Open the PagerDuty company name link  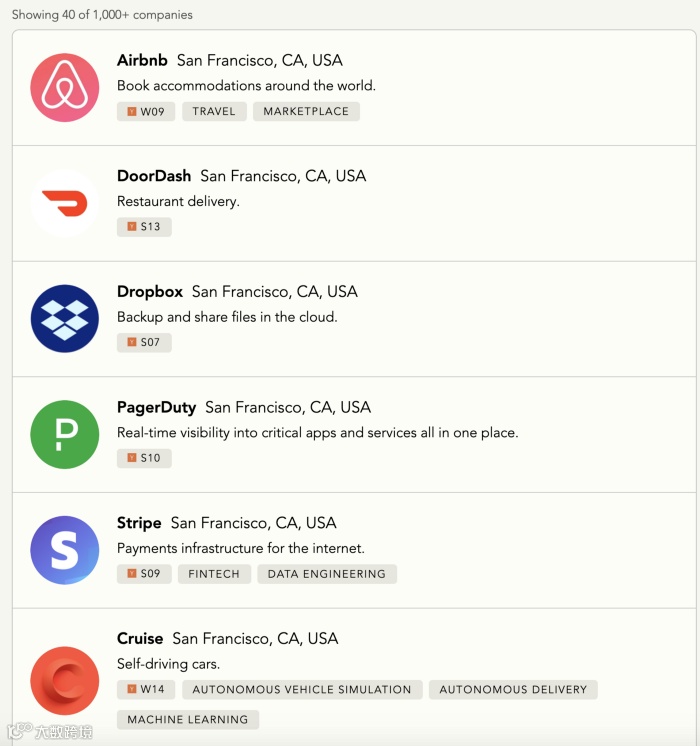click(x=156, y=407)
